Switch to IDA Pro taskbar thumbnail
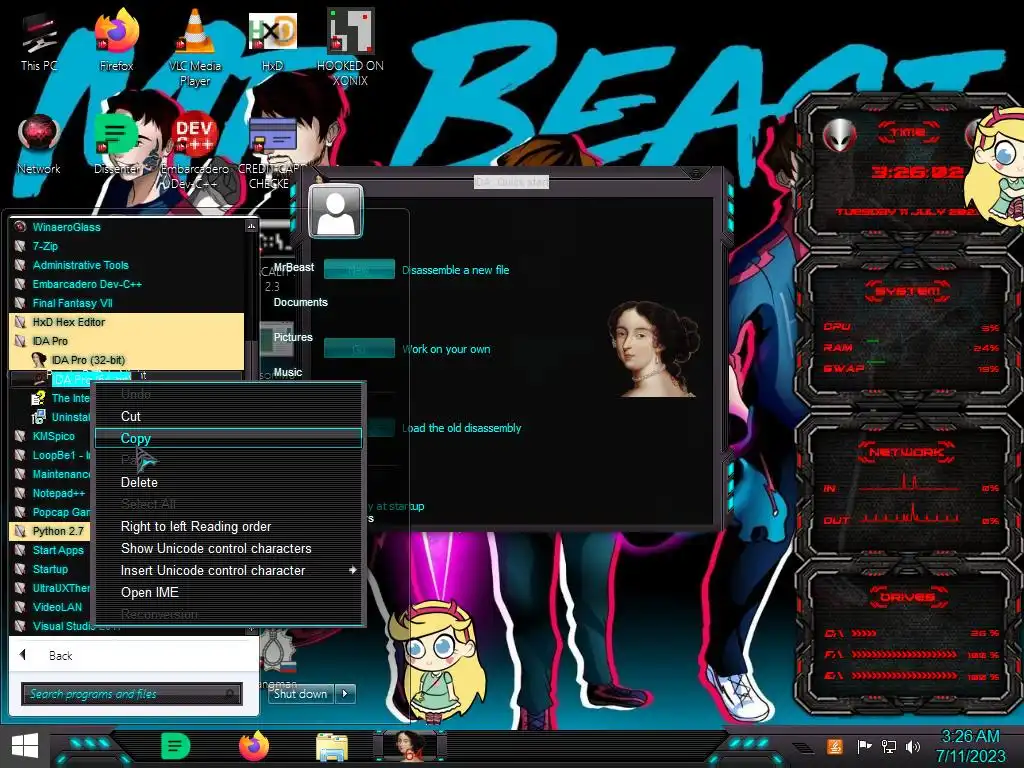This screenshot has width=1024, height=768. (x=409, y=746)
